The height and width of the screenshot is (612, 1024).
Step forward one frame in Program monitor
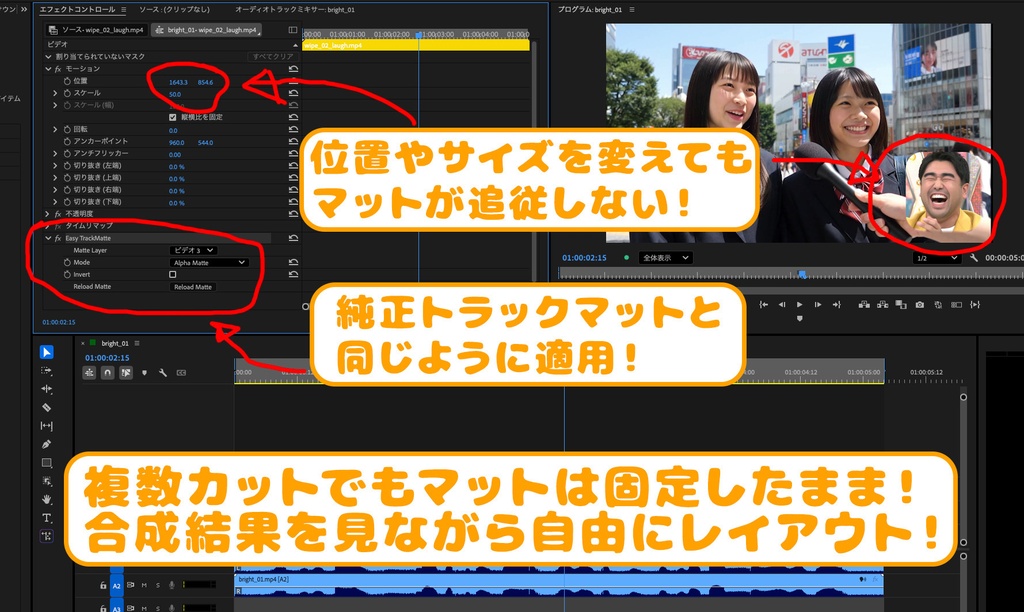point(818,304)
